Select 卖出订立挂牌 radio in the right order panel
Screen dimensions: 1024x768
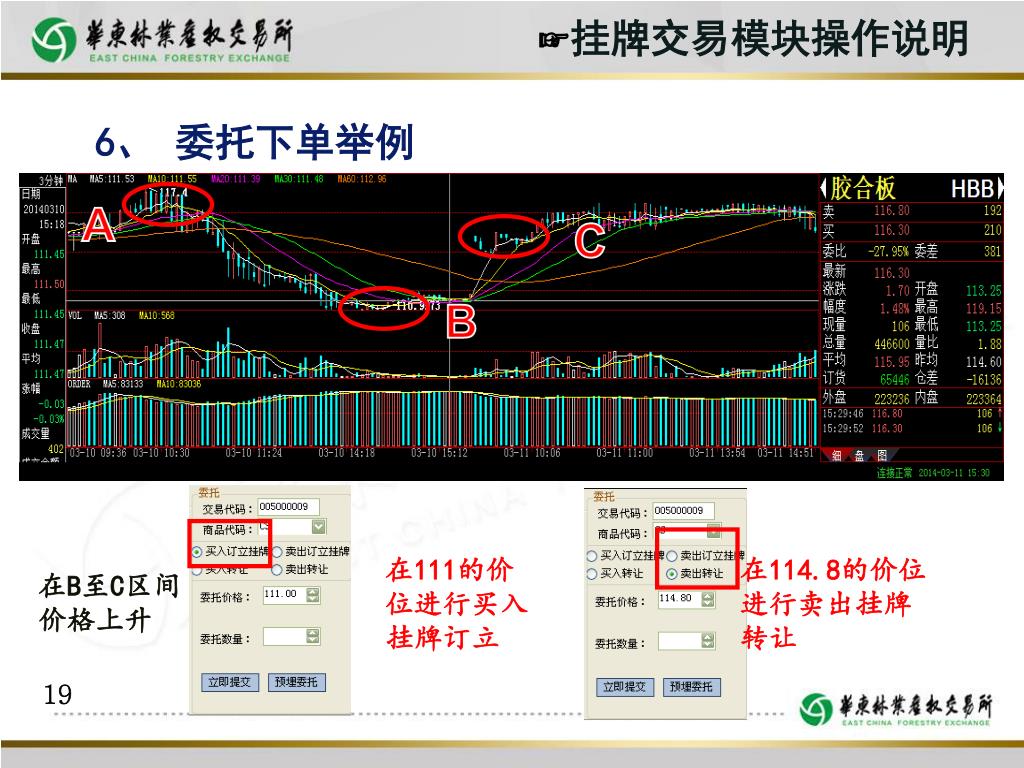click(671, 556)
